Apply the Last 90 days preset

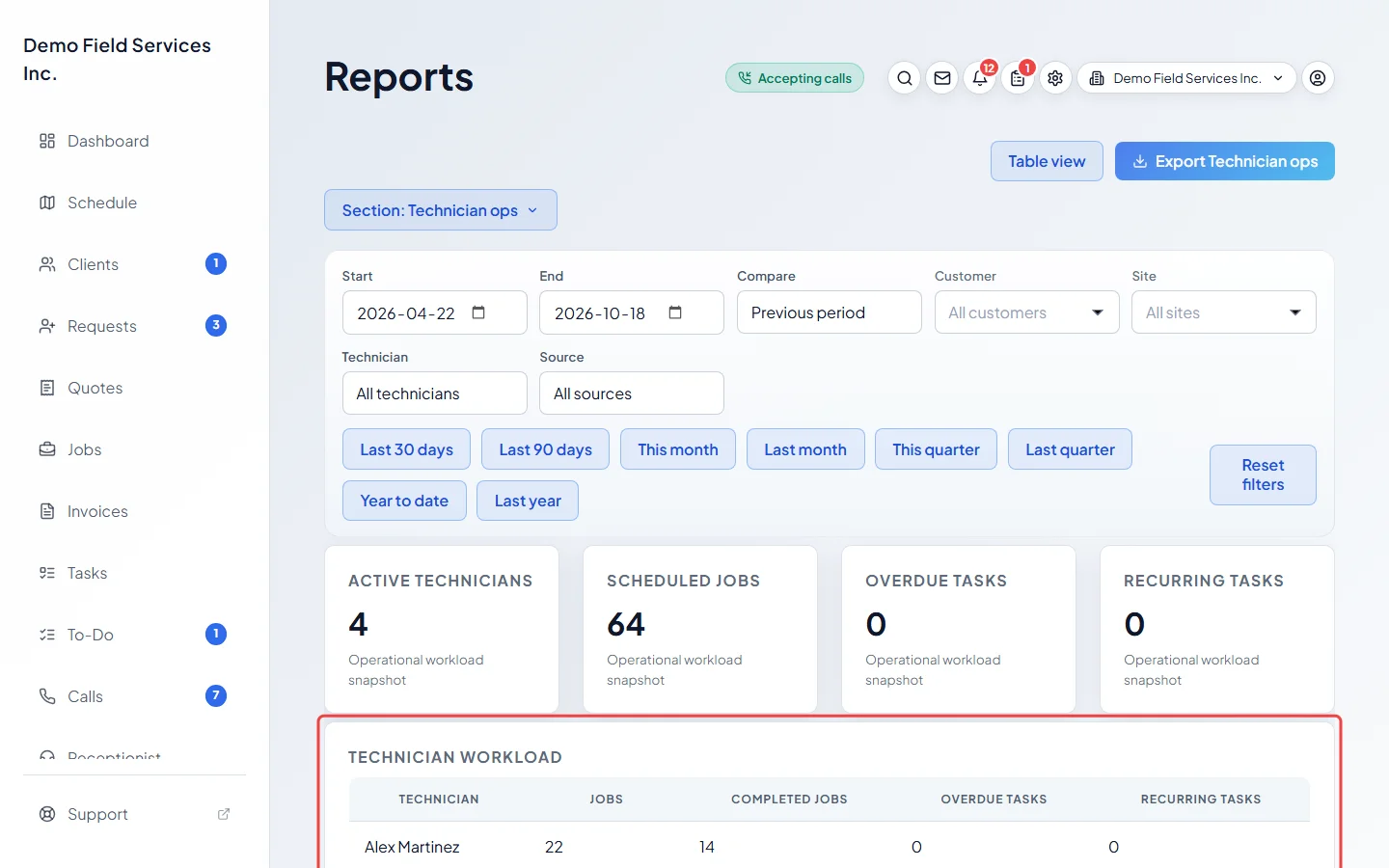tap(545, 449)
